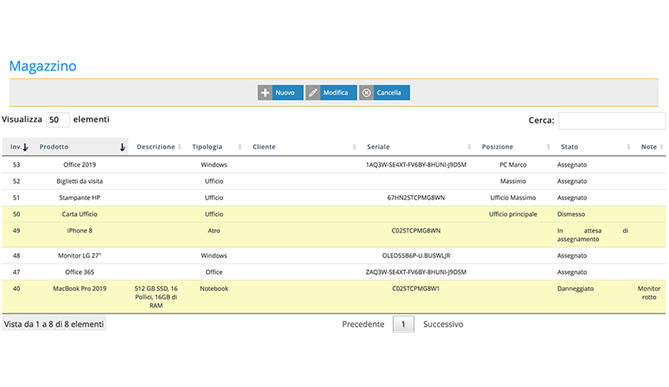Select the Office 365 product cell
The image size is (669, 387).
tap(80, 272)
